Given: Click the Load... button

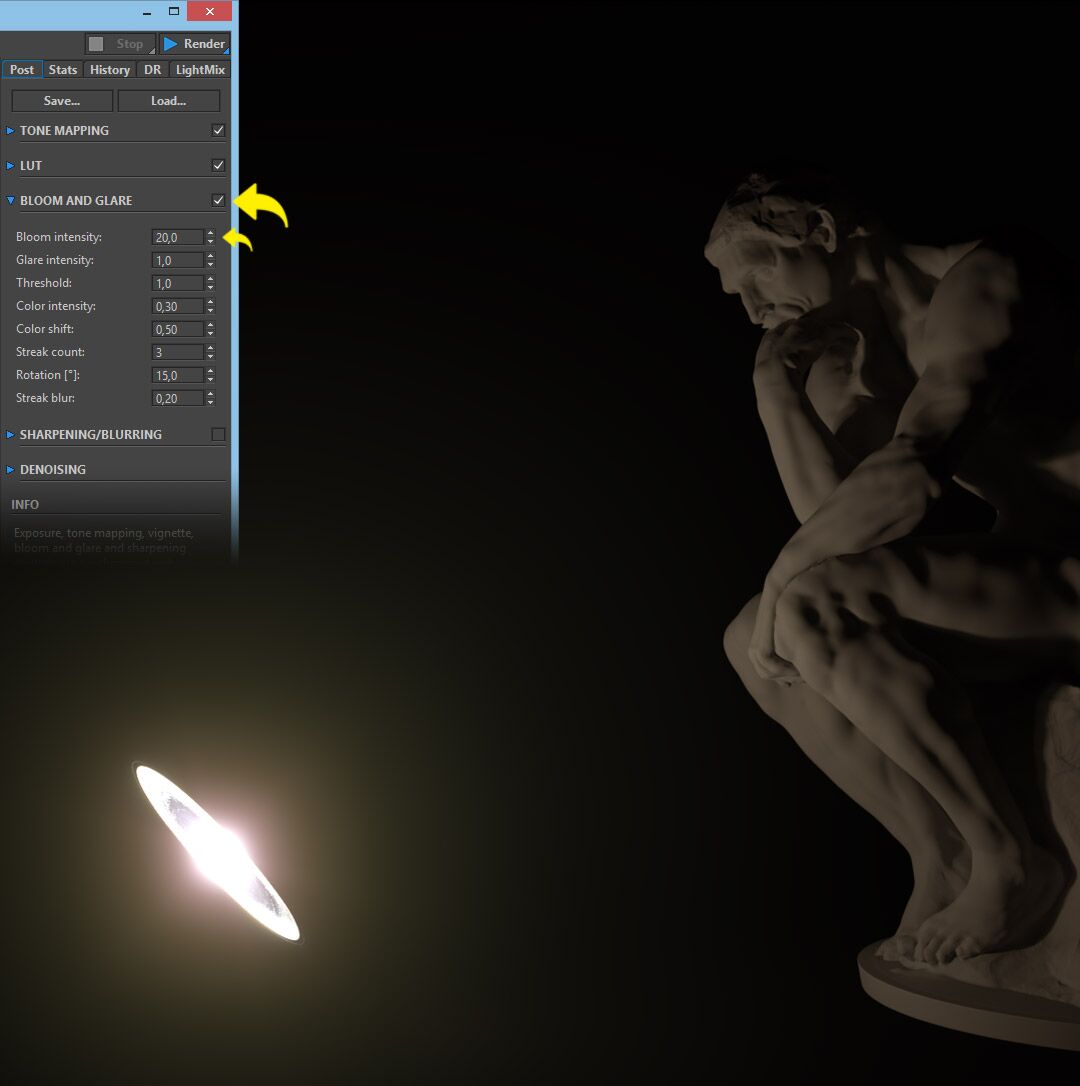Looking at the screenshot, I should pos(168,100).
